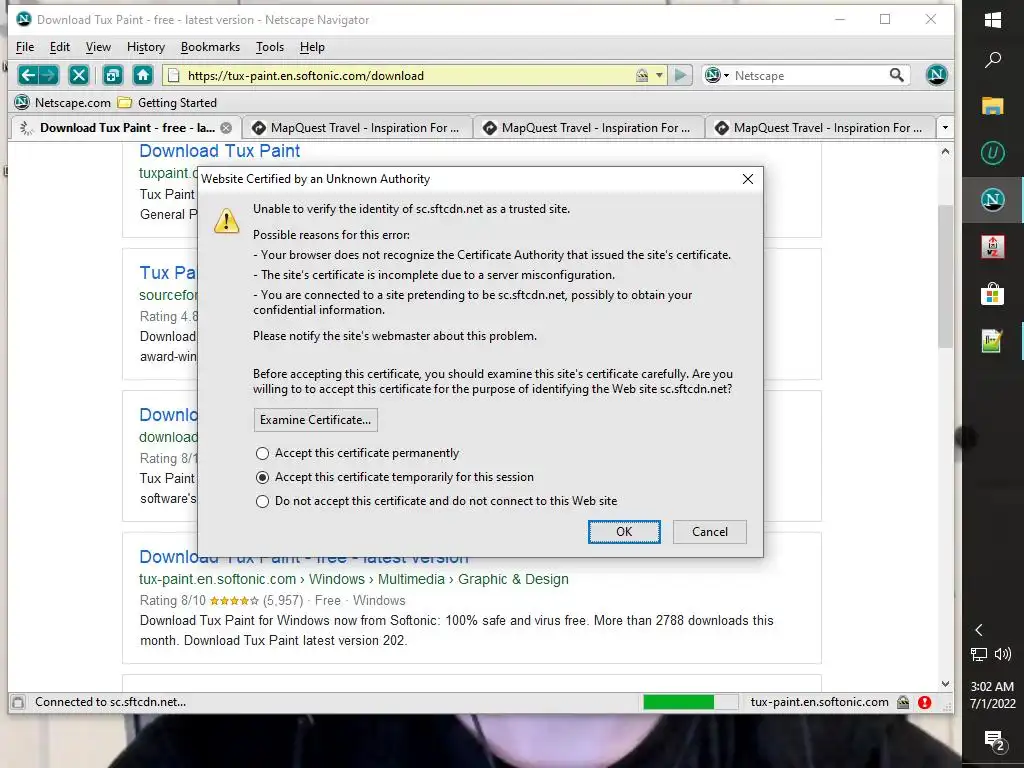The height and width of the screenshot is (768, 1024).
Task: Click the warning triangle icon in the dialog
Action: tap(227, 221)
